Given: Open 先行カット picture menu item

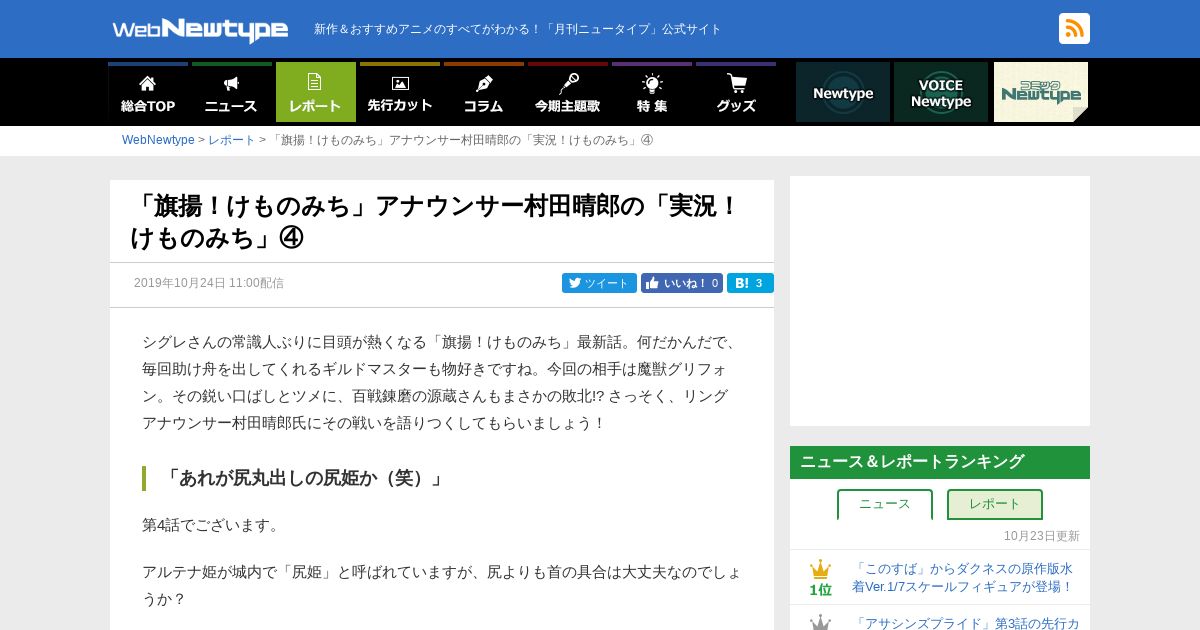Looking at the screenshot, I should [399, 93].
